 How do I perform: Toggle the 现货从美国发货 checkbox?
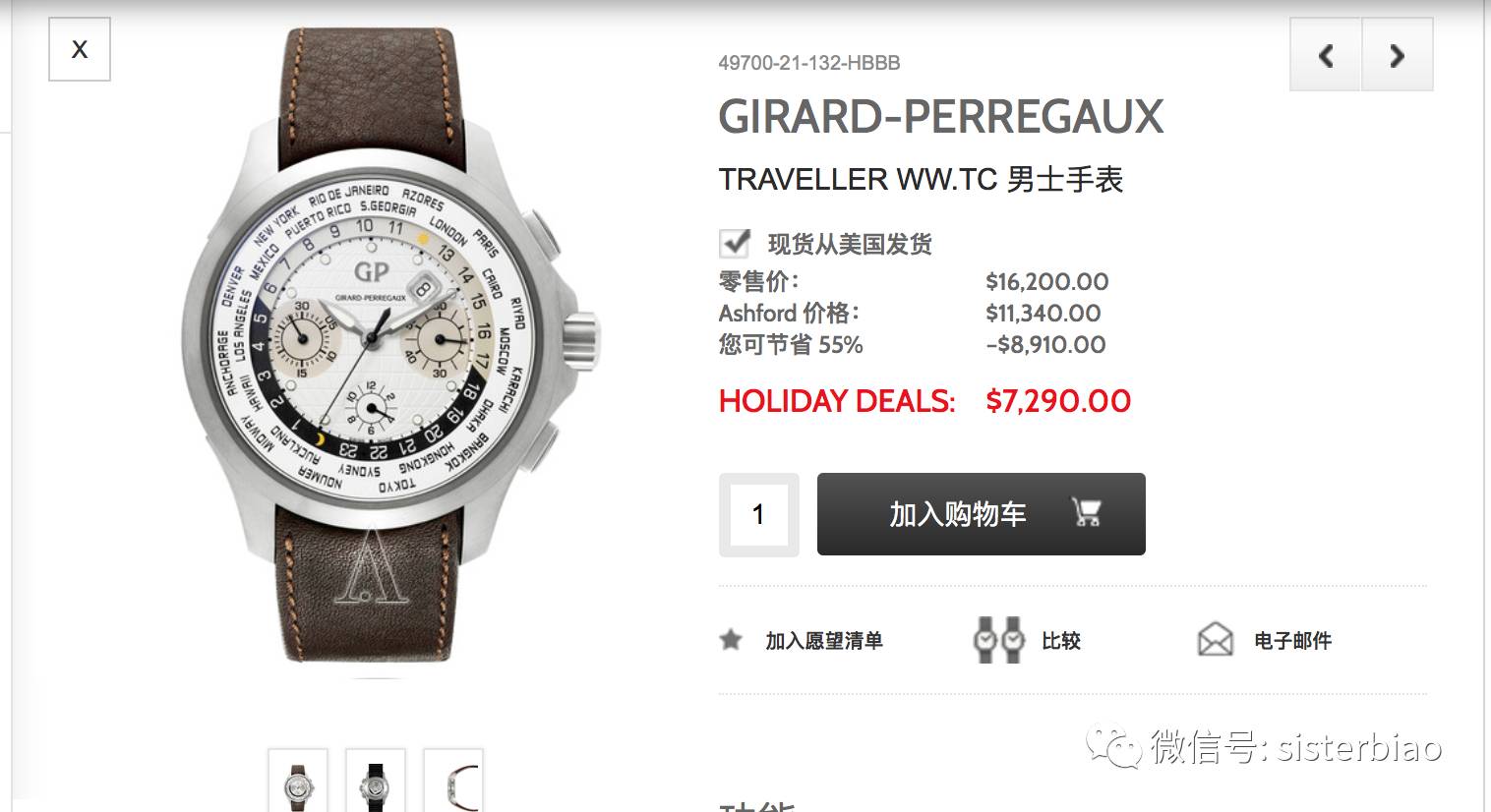pyautogui.click(x=734, y=243)
